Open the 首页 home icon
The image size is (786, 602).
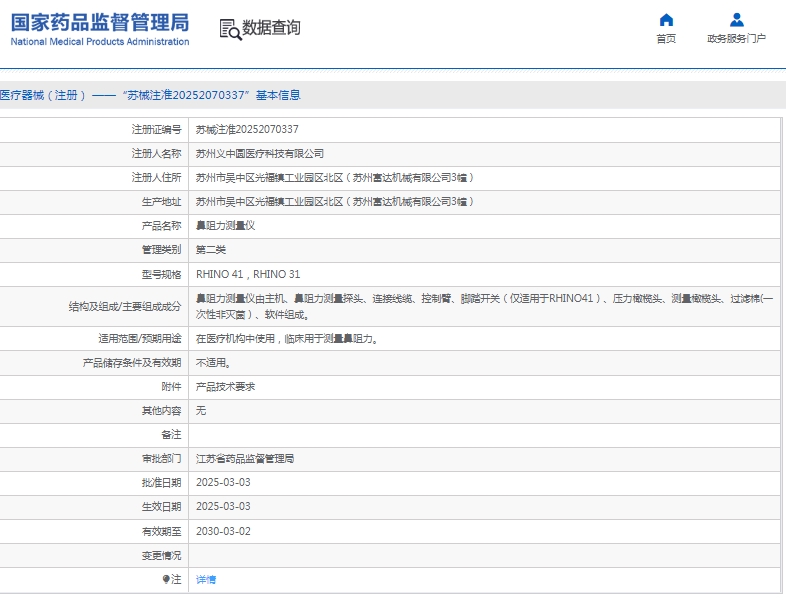pyautogui.click(x=666, y=20)
